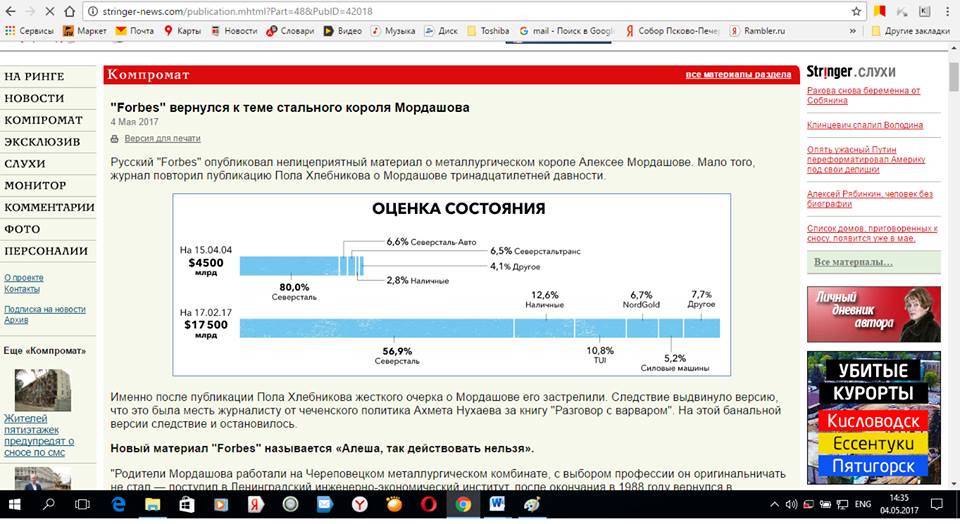
Task: Open Yandex Browser from taskbar
Action: 359,504
